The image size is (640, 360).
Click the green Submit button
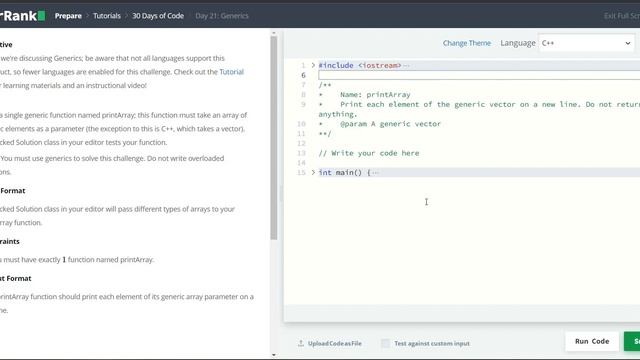point(632,341)
